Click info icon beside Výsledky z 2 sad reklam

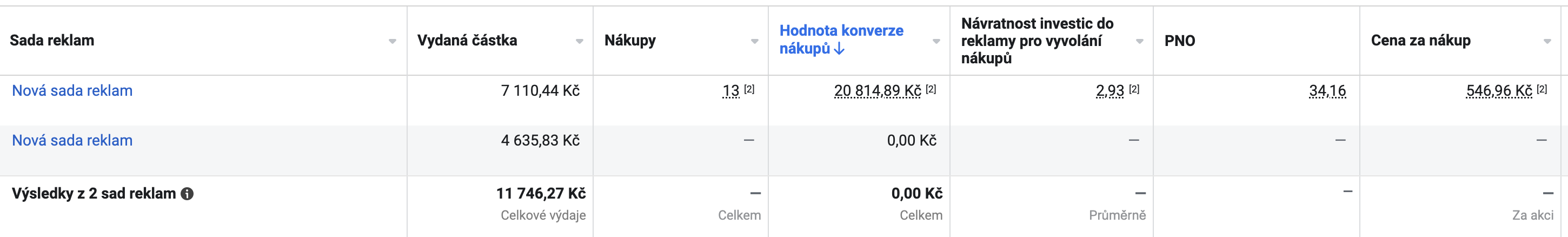click(x=188, y=194)
